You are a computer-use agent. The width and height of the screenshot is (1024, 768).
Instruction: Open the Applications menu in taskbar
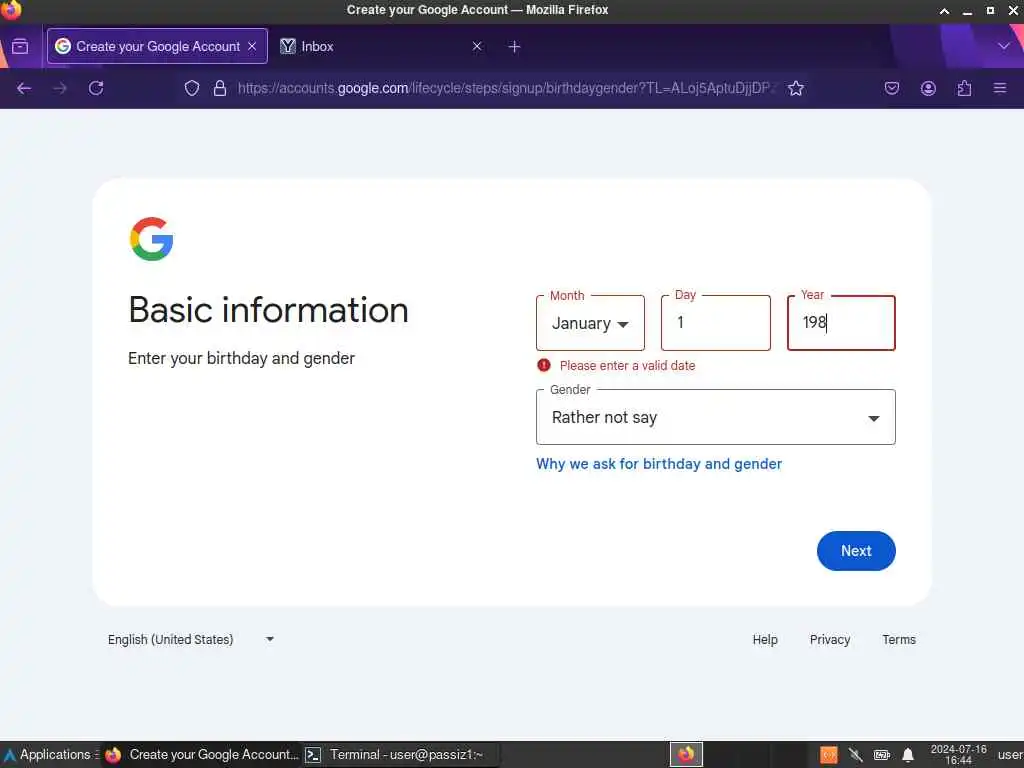(x=49, y=754)
